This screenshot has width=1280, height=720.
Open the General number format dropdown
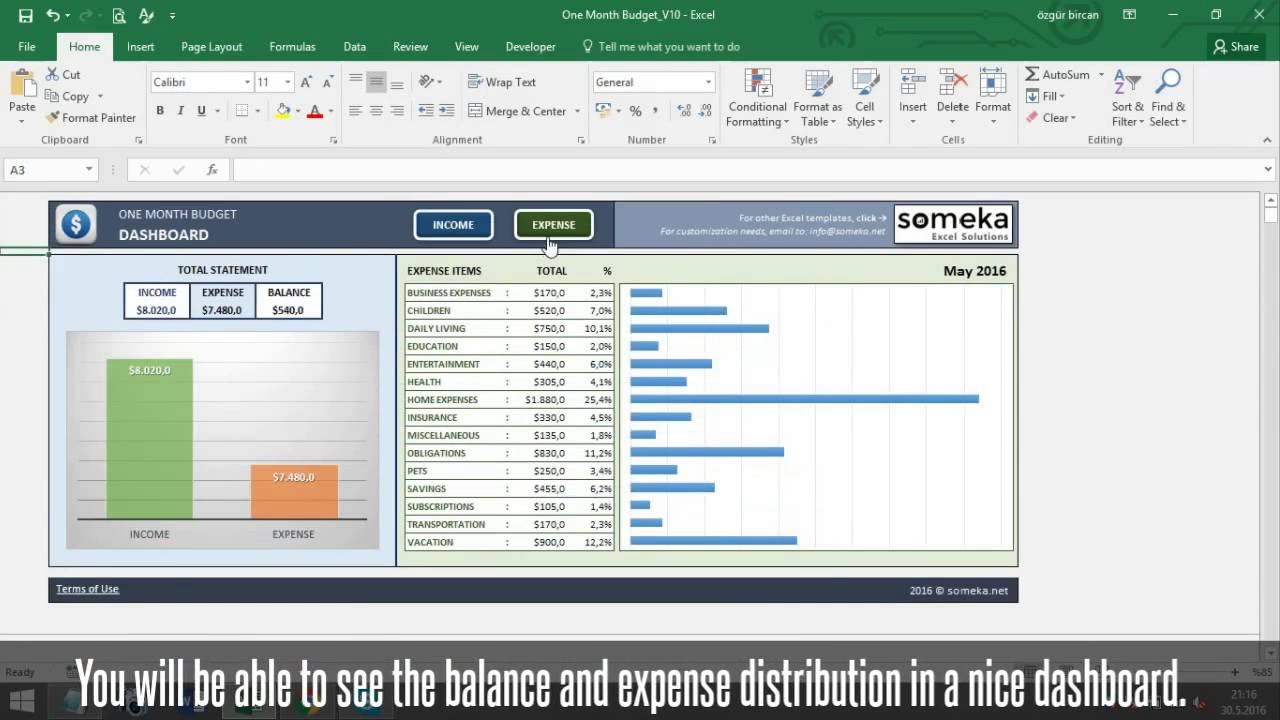point(708,82)
